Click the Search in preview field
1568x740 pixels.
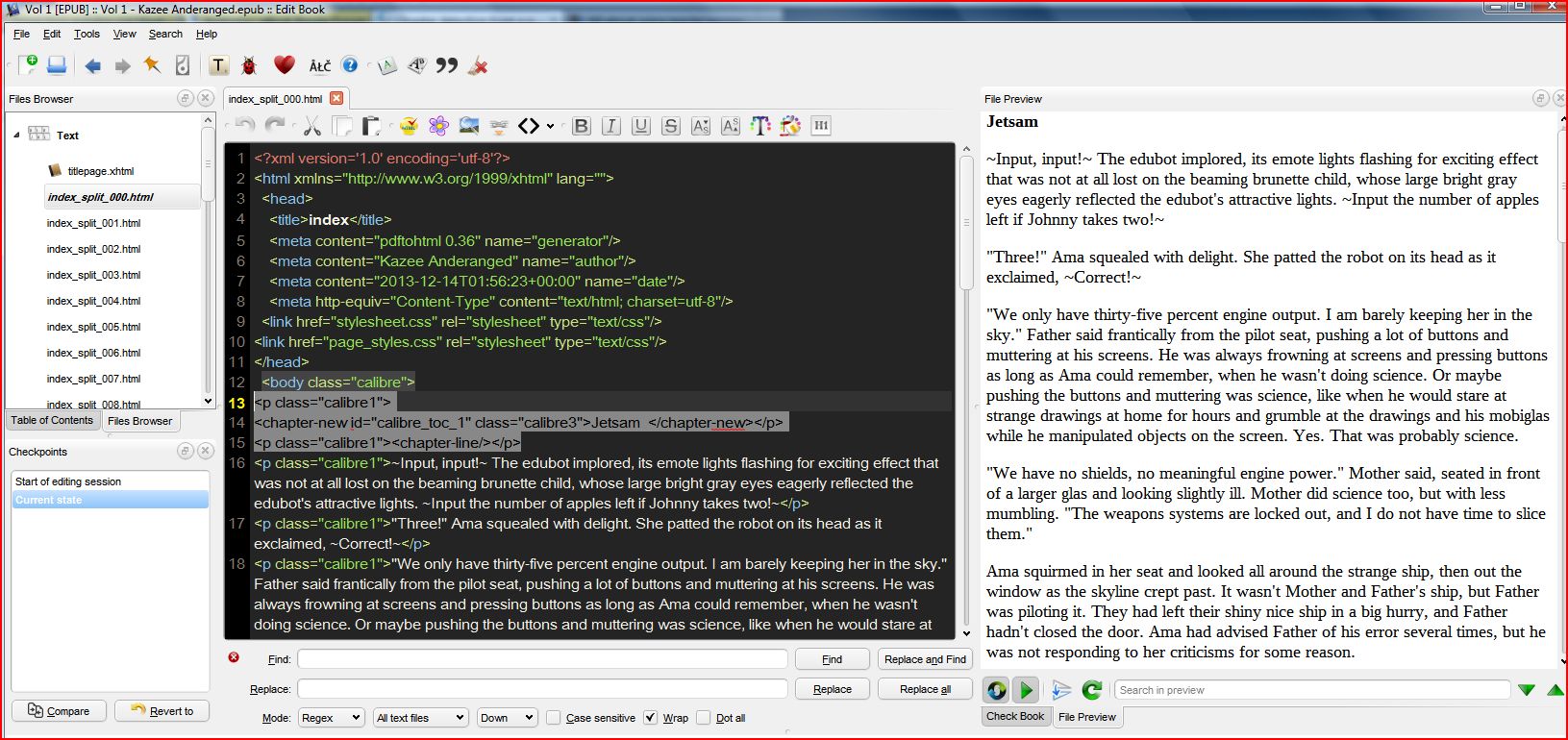pos(1312,690)
